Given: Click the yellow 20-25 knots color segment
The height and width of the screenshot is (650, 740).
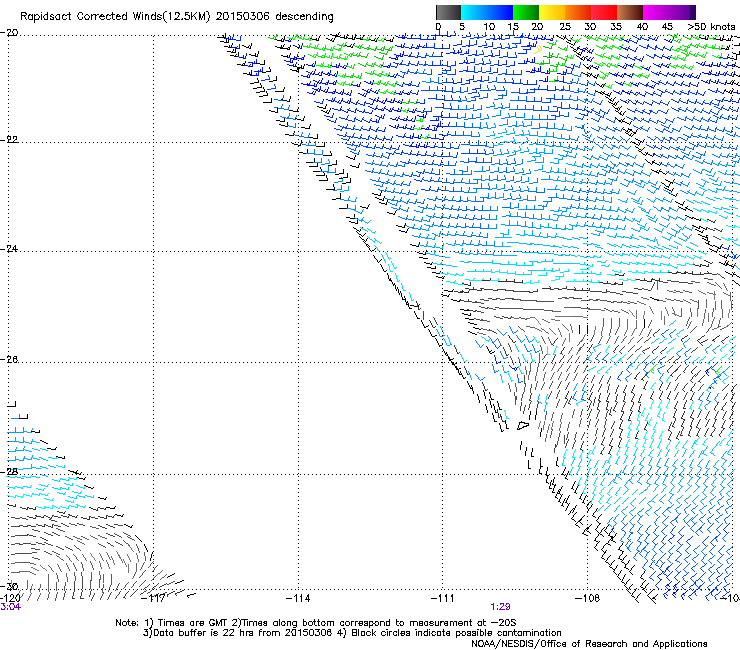Looking at the screenshot, I should tap(552, 12).
